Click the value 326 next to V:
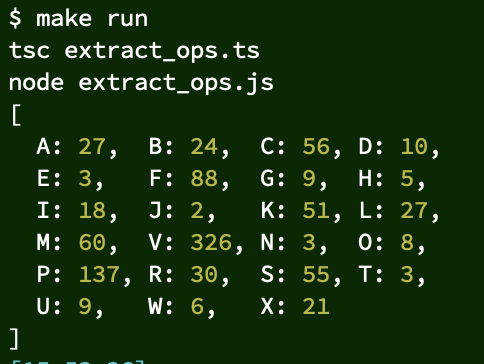 [211, 242]
